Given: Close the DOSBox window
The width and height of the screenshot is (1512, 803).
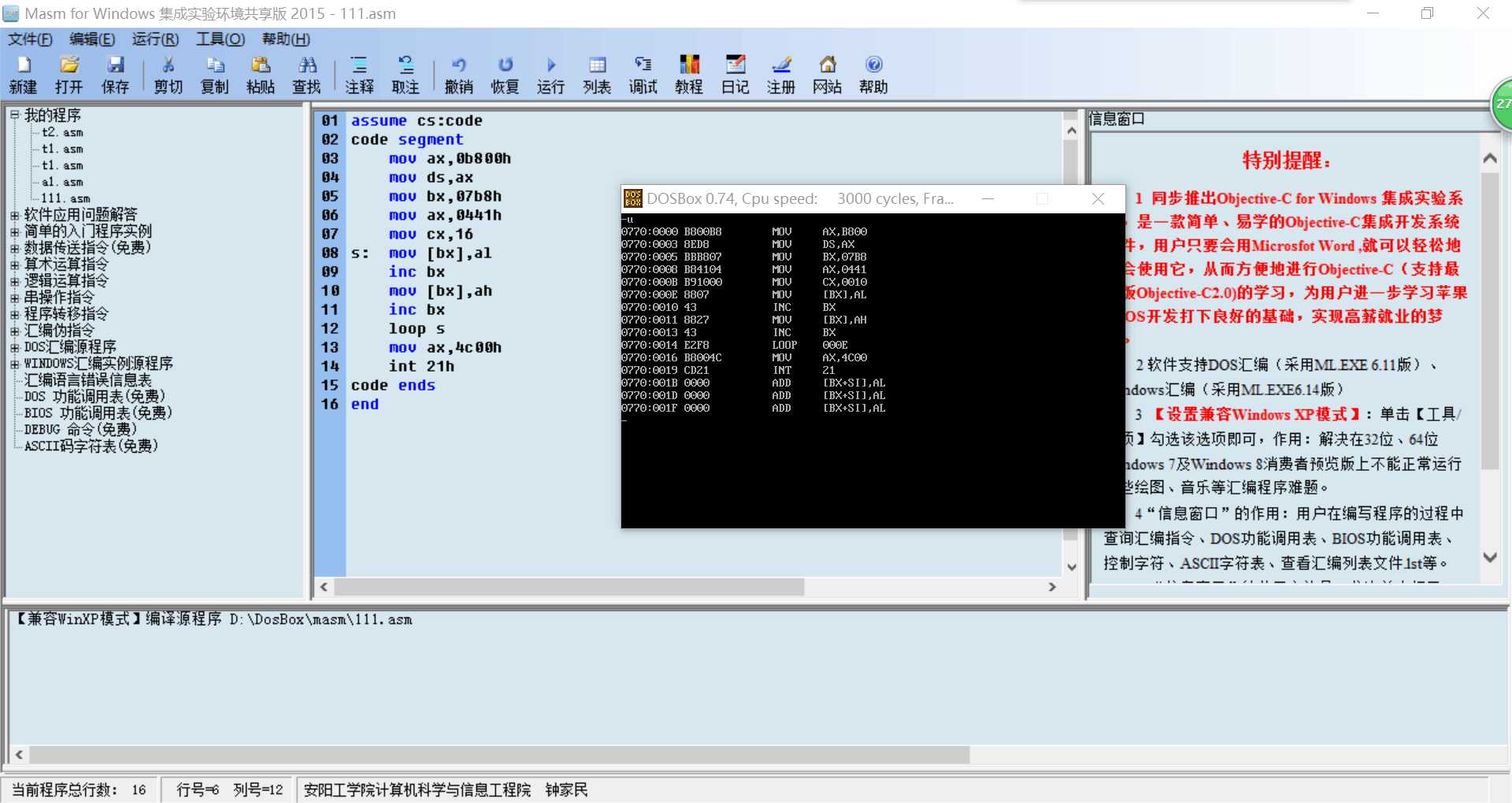Looking at the screenshot, I should (x=1098, y=198).
